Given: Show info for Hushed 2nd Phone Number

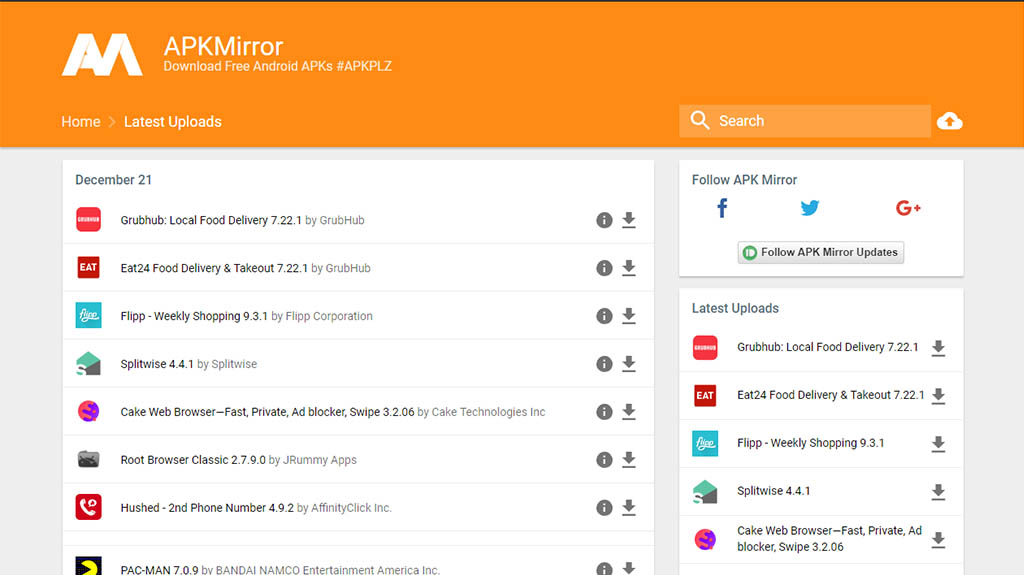Looking at the screenshot, I should click(604, 508).
